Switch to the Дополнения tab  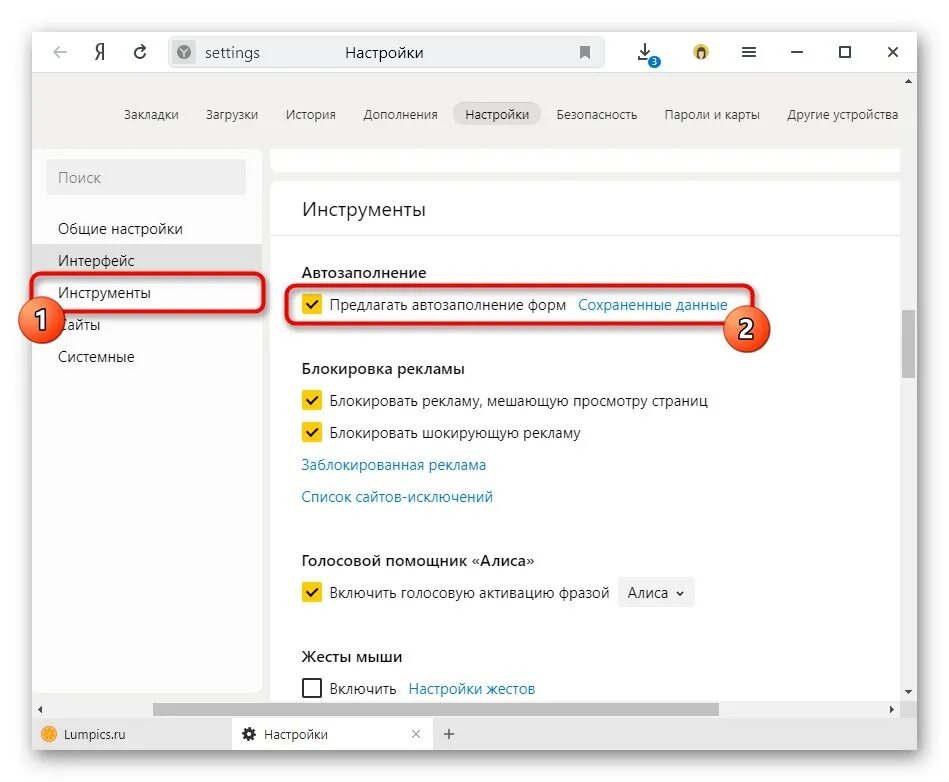click(x=400, y=114)
